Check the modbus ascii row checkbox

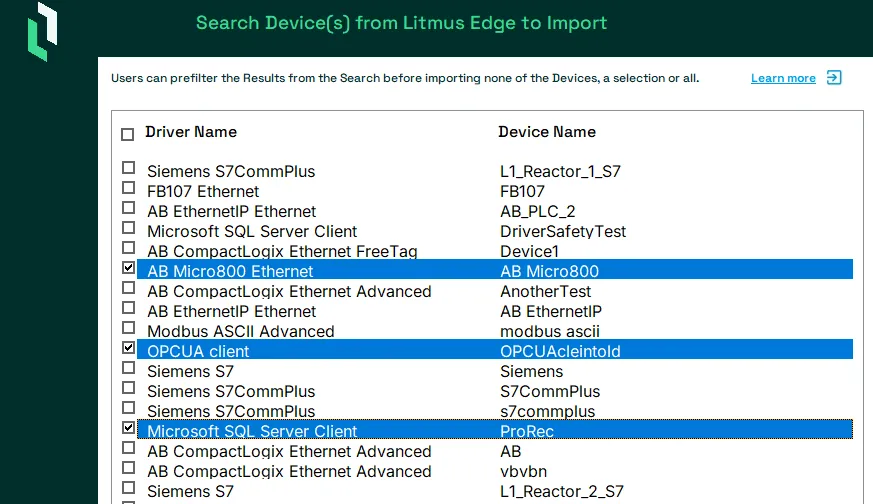[129, 328]
